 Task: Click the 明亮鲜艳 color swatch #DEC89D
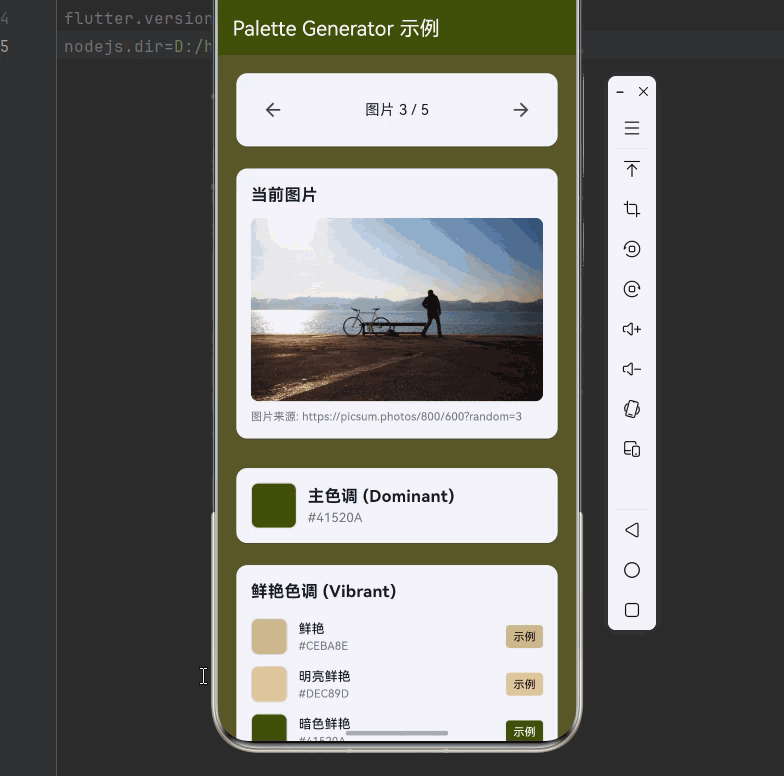pyautogui.click(x=269, y=684)
